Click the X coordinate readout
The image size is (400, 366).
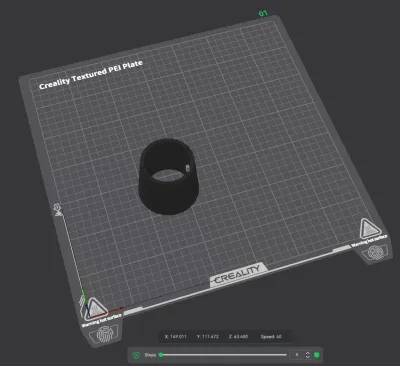[x=175, y=337]
